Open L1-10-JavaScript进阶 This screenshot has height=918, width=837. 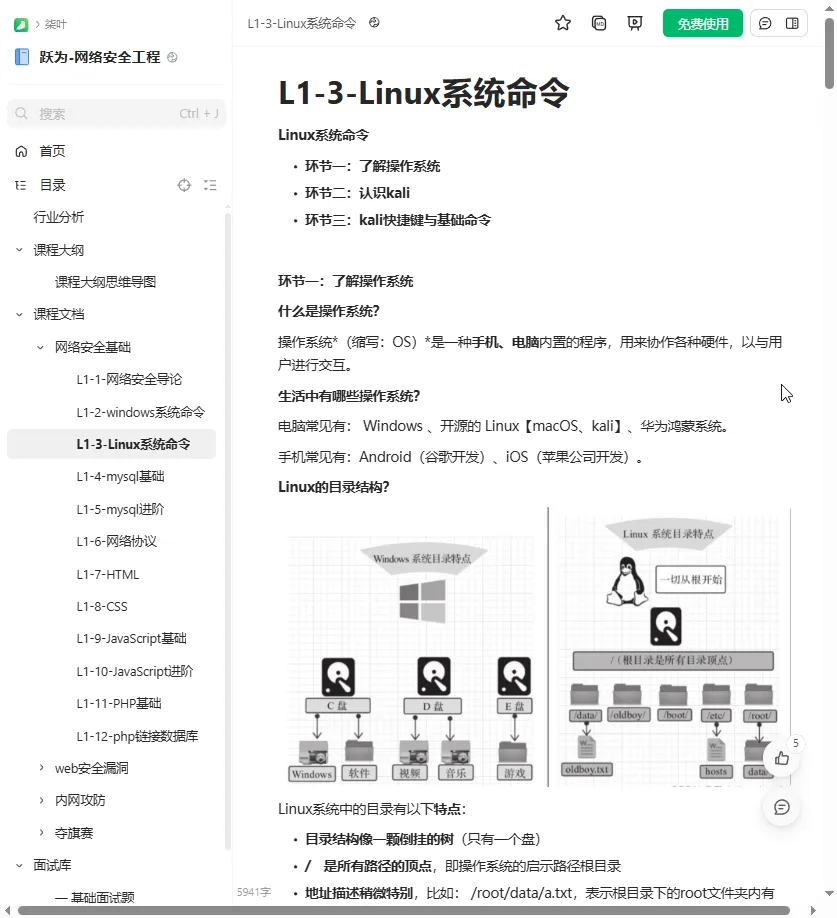coord(135,672)
